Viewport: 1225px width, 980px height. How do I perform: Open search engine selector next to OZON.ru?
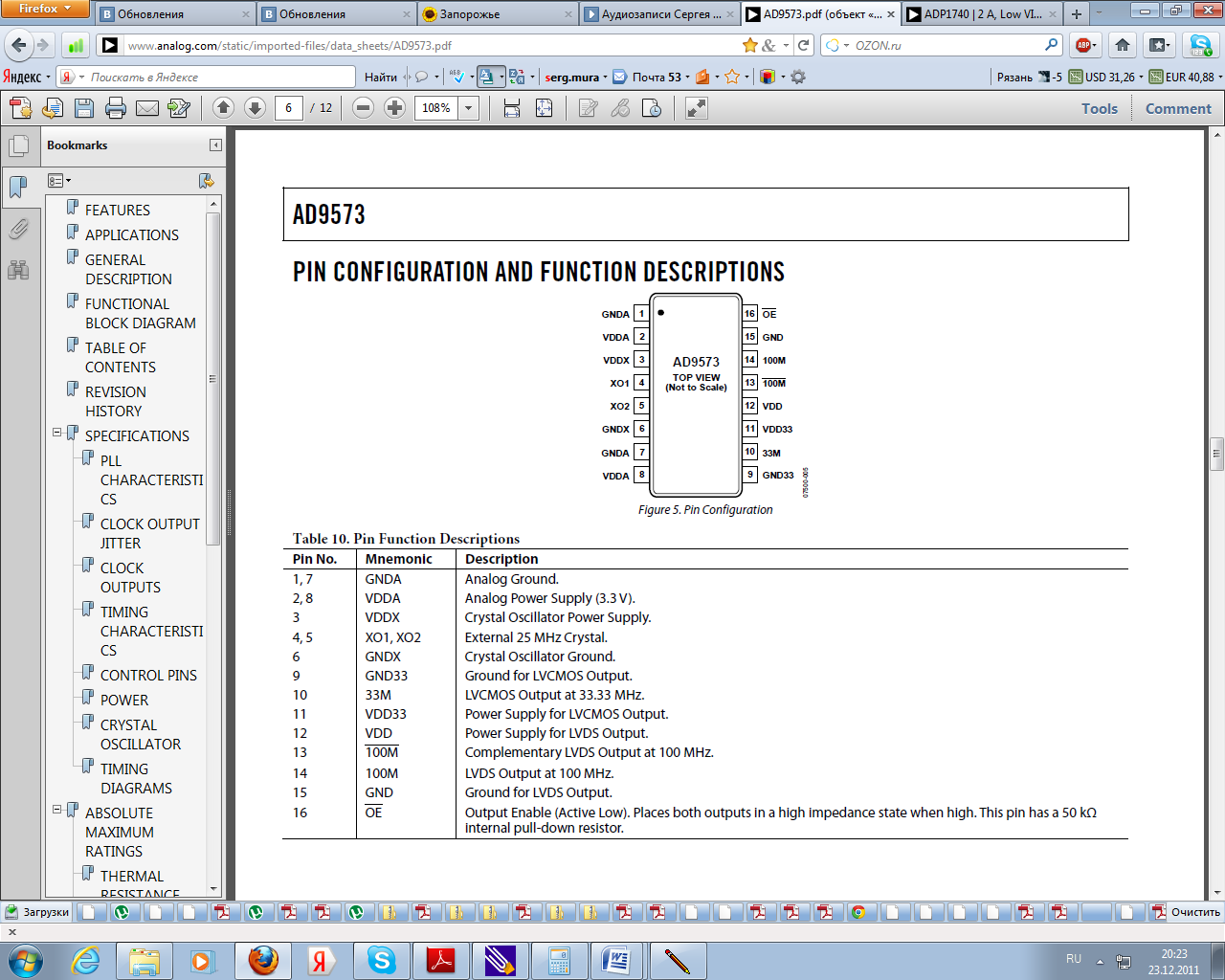[x=837, y=45]
